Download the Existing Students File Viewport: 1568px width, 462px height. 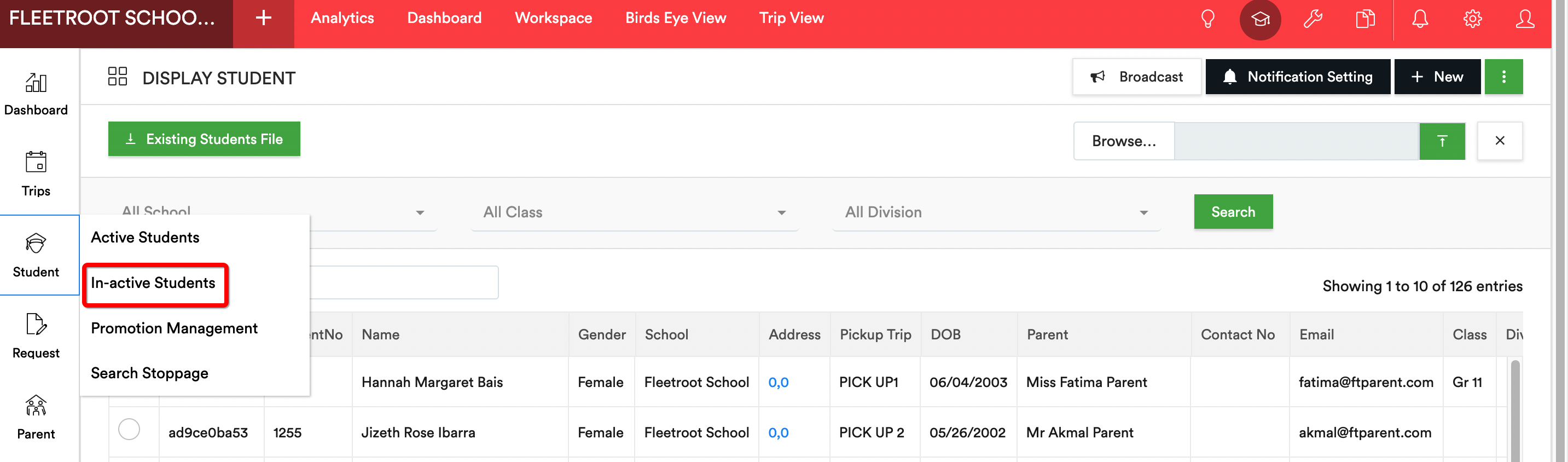pyautogui.click(x=204, y=139)
